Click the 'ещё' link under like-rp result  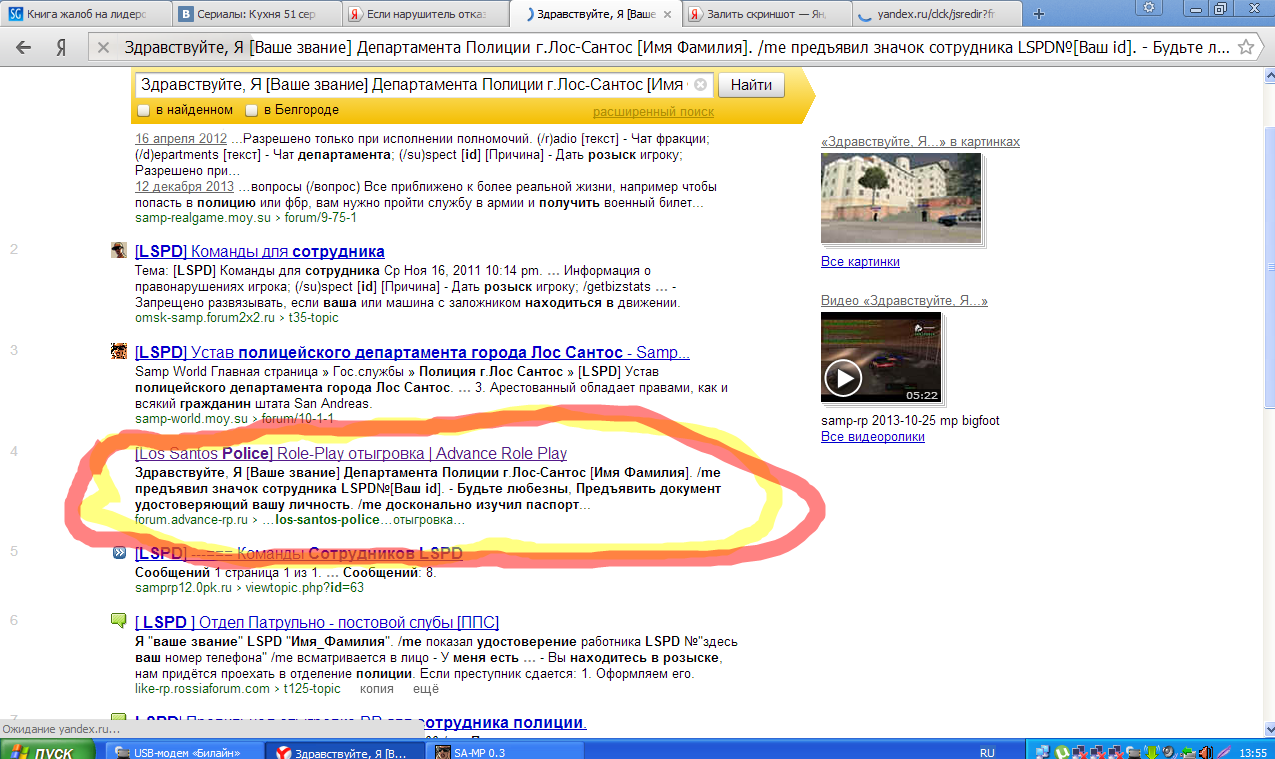pos(426,689)
